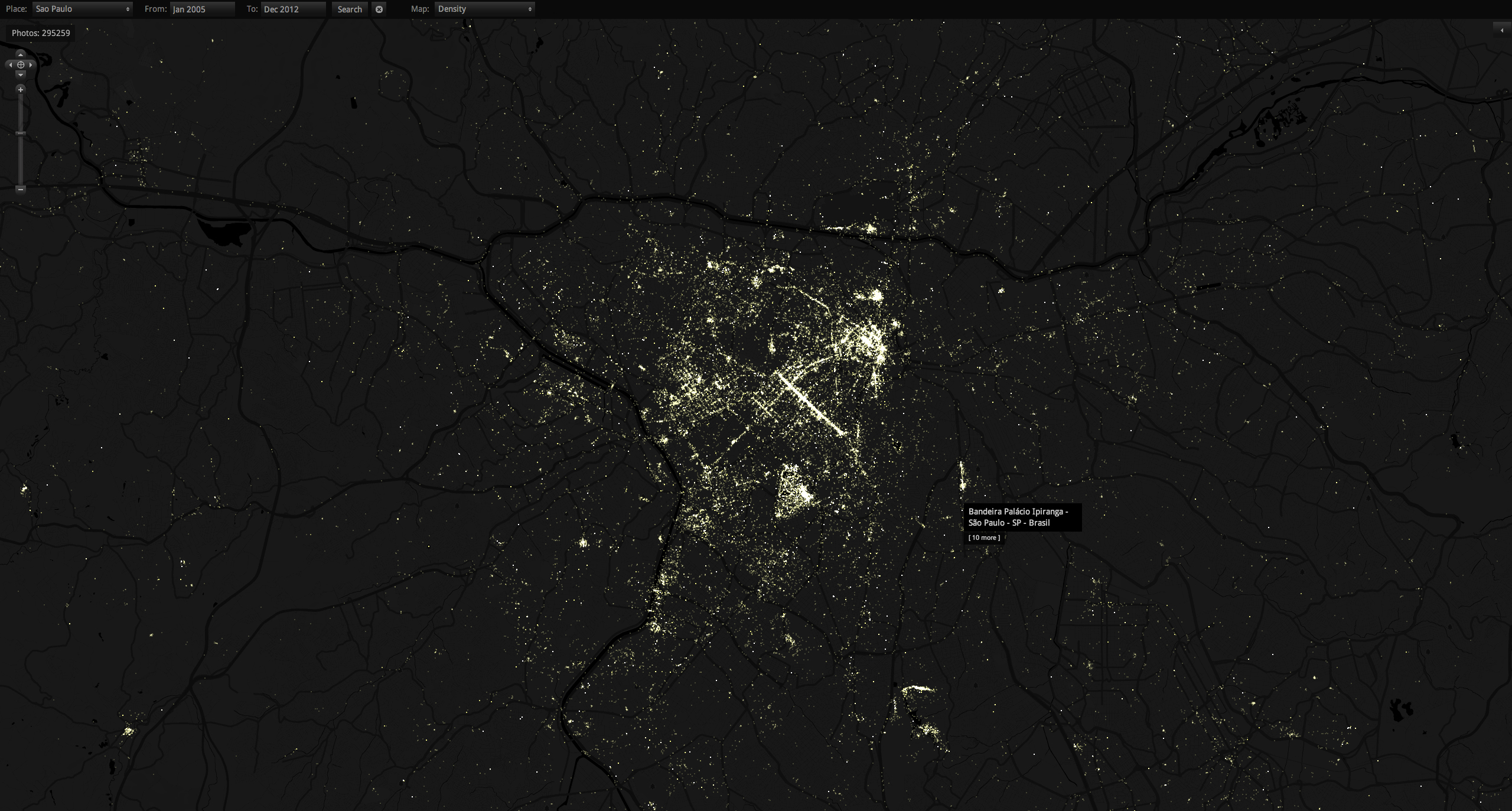
Task: Click the Bandeira Palácio Ipiranga tooltip title
Action: click(x=1018, y=517)
